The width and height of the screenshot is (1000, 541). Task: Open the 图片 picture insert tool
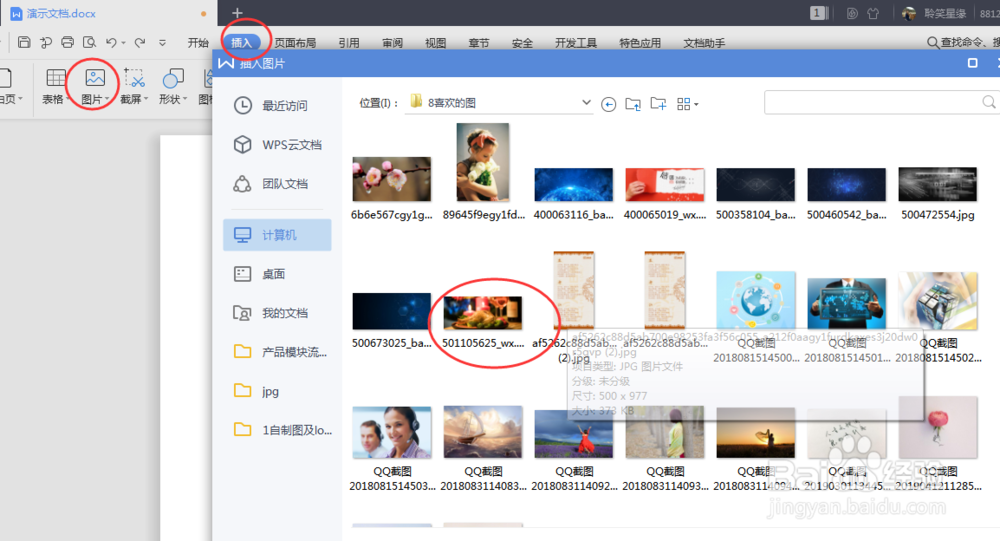coord(94,85)
